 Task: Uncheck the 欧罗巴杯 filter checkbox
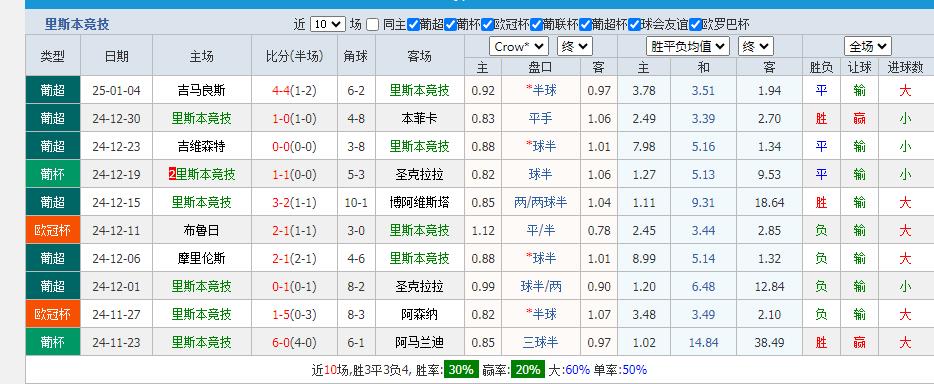(x=695, y=25)
